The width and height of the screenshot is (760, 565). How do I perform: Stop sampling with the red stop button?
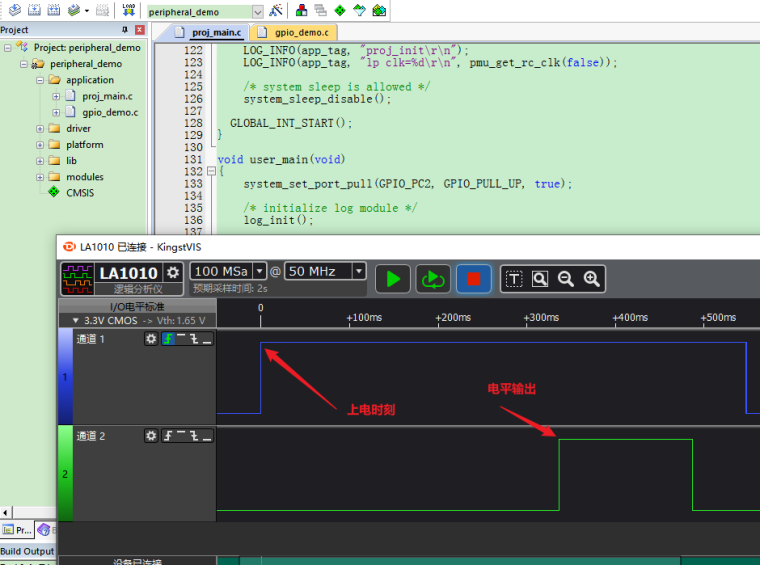point(474,279)
